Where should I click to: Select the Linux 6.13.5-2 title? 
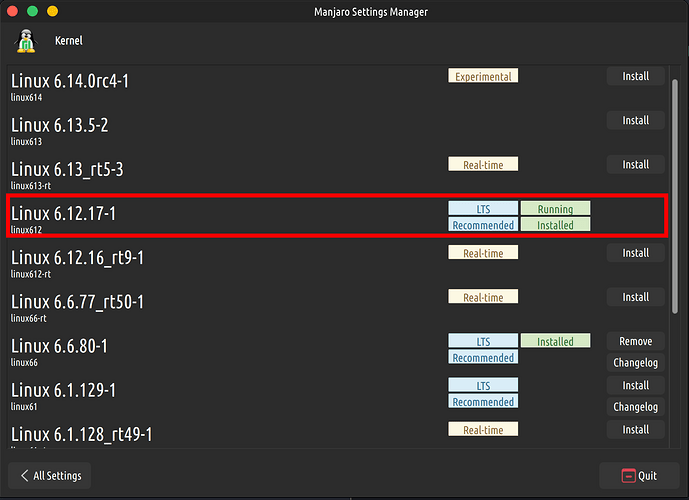pyautogui.click(x=59, y=125)
